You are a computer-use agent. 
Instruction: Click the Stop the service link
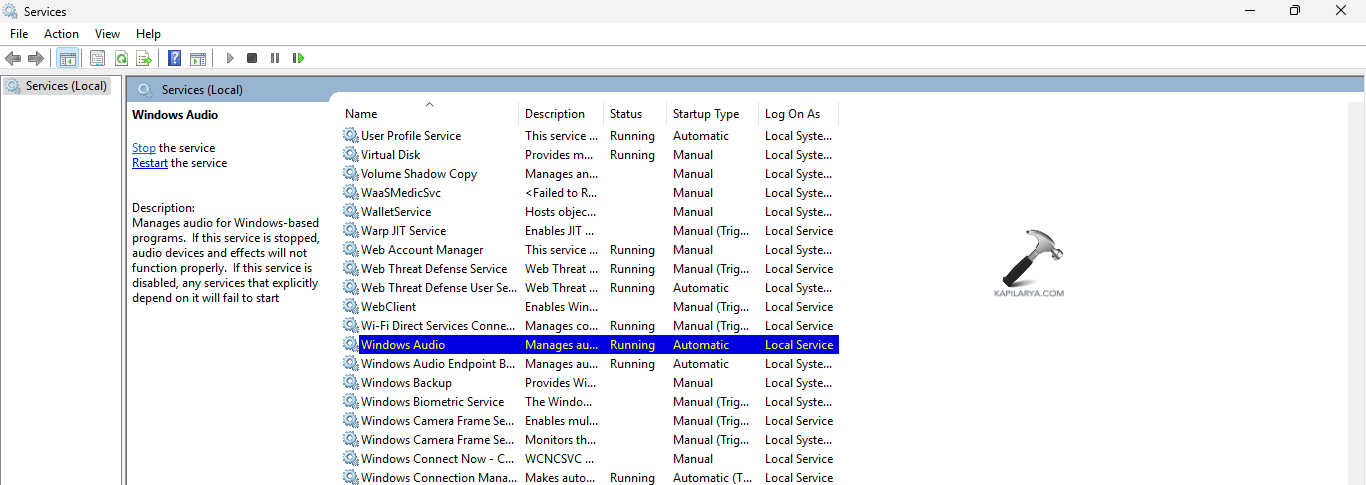[143, 148]
